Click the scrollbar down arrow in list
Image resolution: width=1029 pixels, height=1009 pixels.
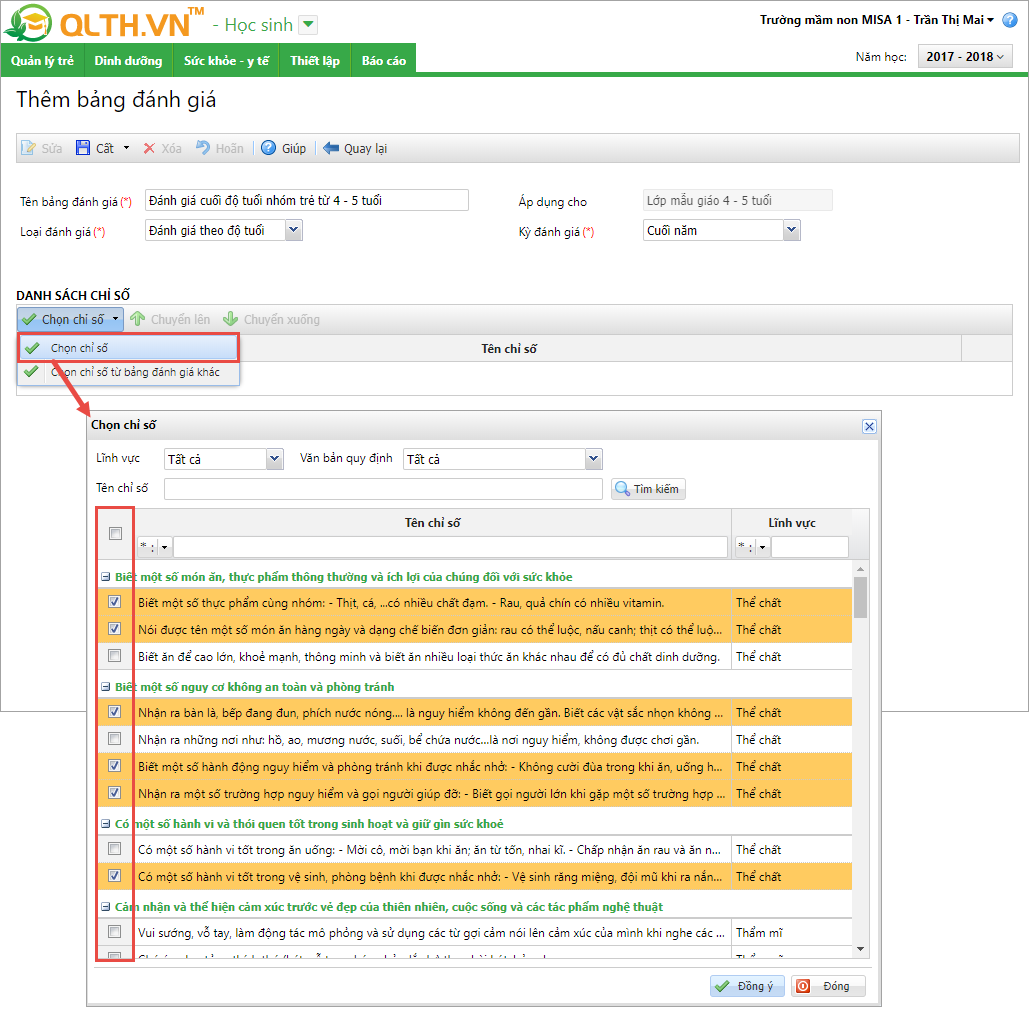tap(860, 949)
